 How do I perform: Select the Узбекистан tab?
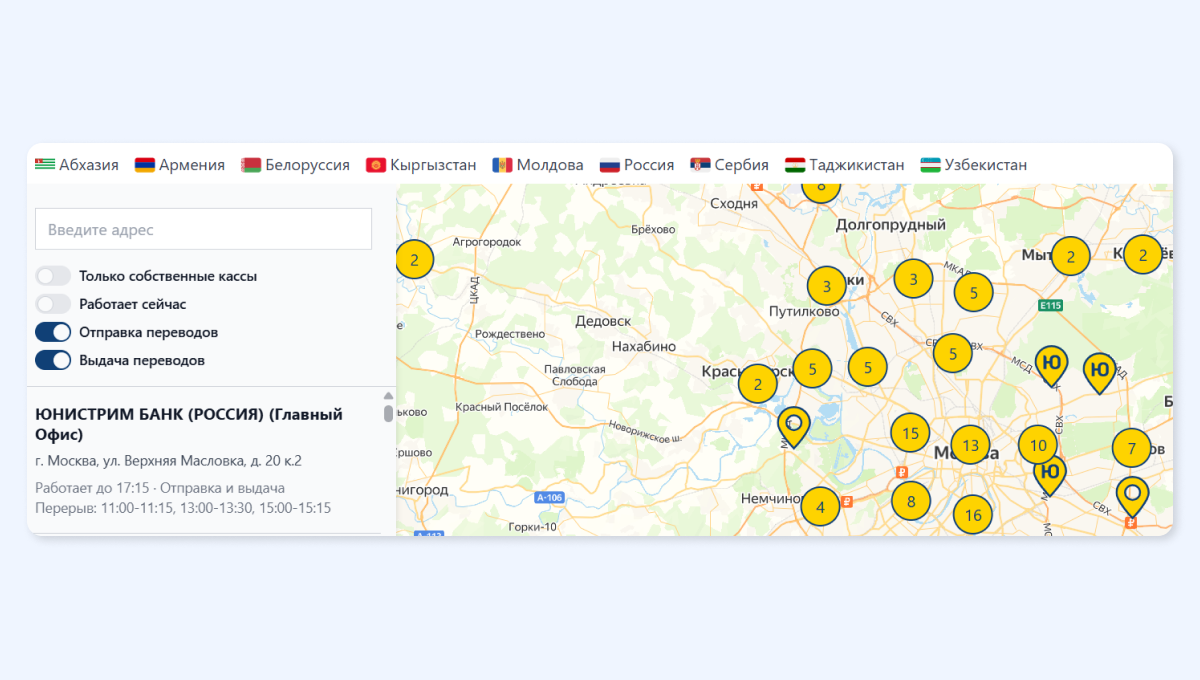tap(974, 165)
